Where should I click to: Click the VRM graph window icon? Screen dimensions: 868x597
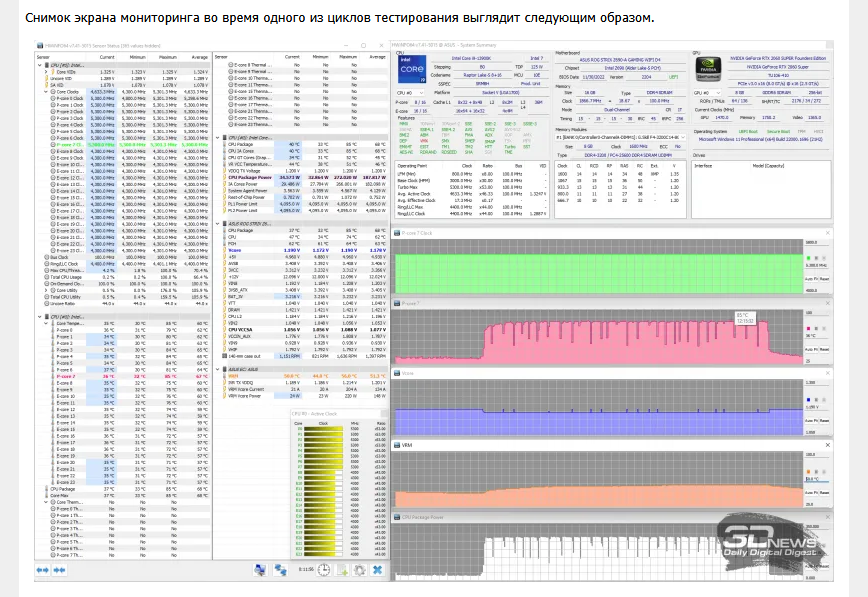tap(397, 445)
